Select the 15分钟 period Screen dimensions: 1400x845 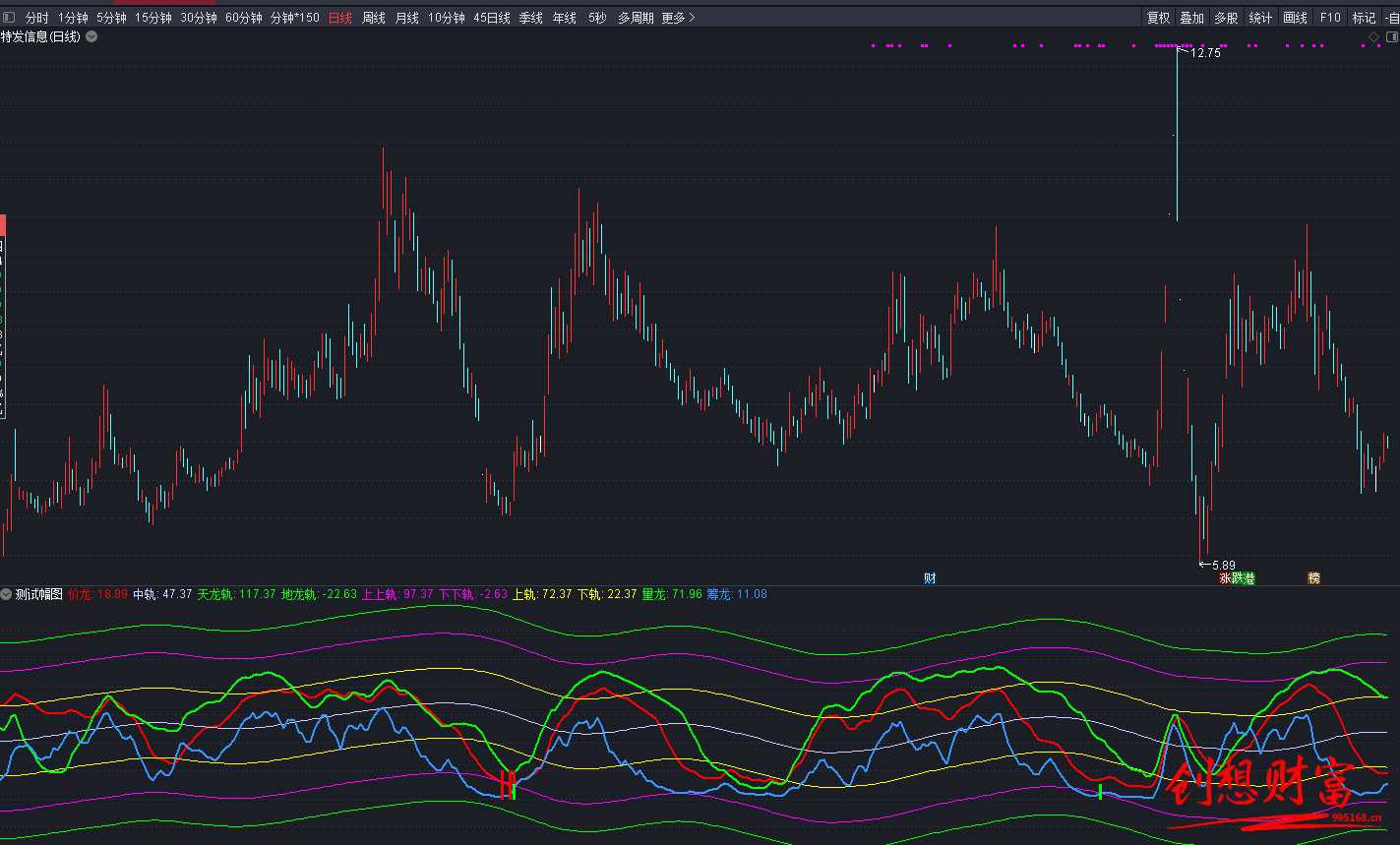(152, 18)
